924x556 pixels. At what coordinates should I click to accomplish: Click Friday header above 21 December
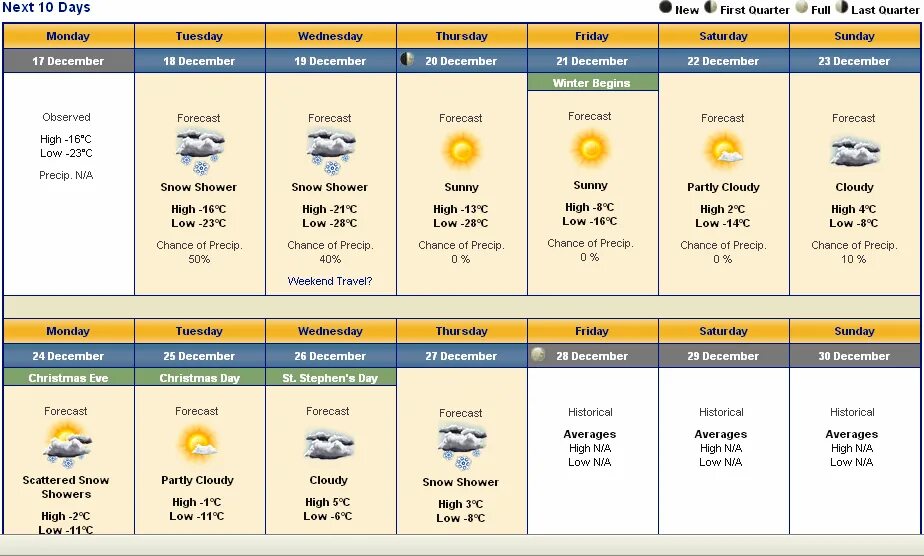[x=593, y=36]
